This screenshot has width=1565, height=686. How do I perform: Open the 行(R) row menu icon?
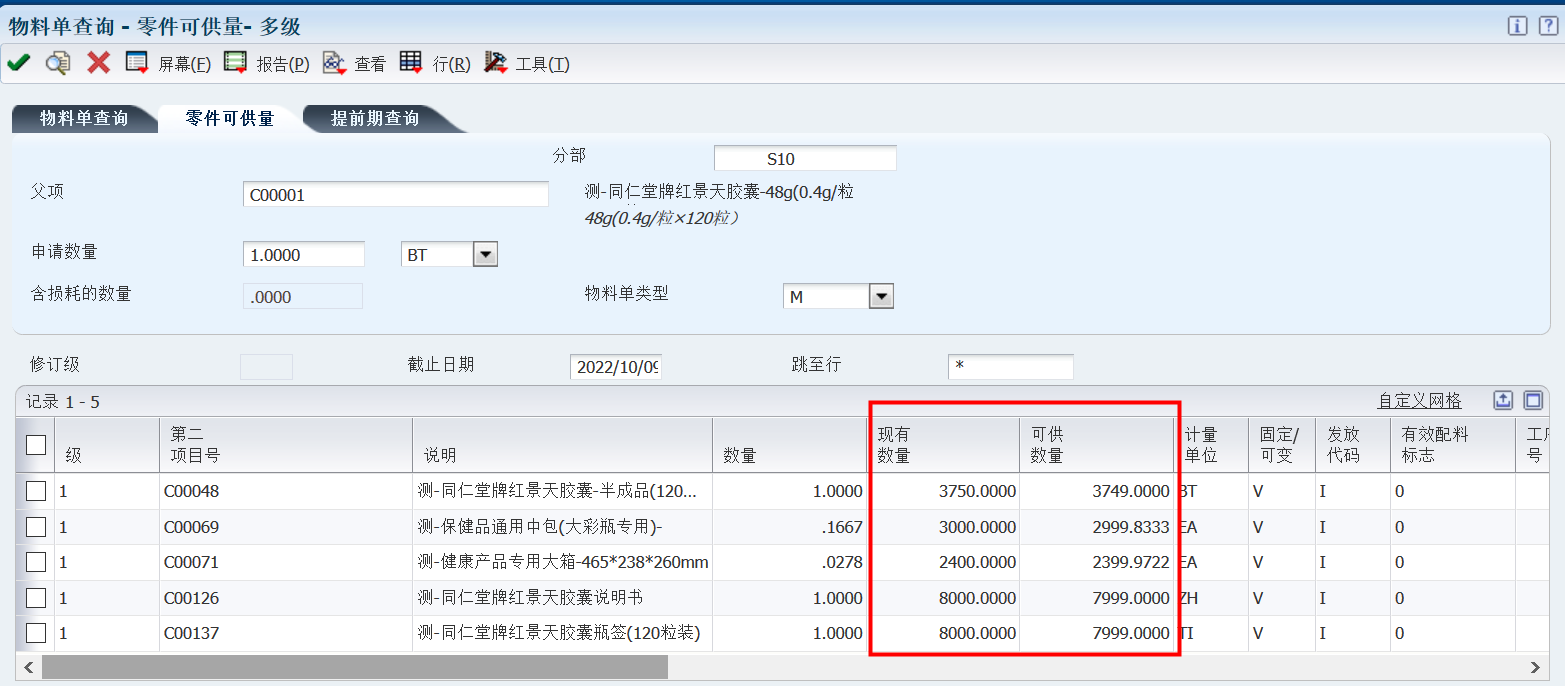click(x=411, y=63)
